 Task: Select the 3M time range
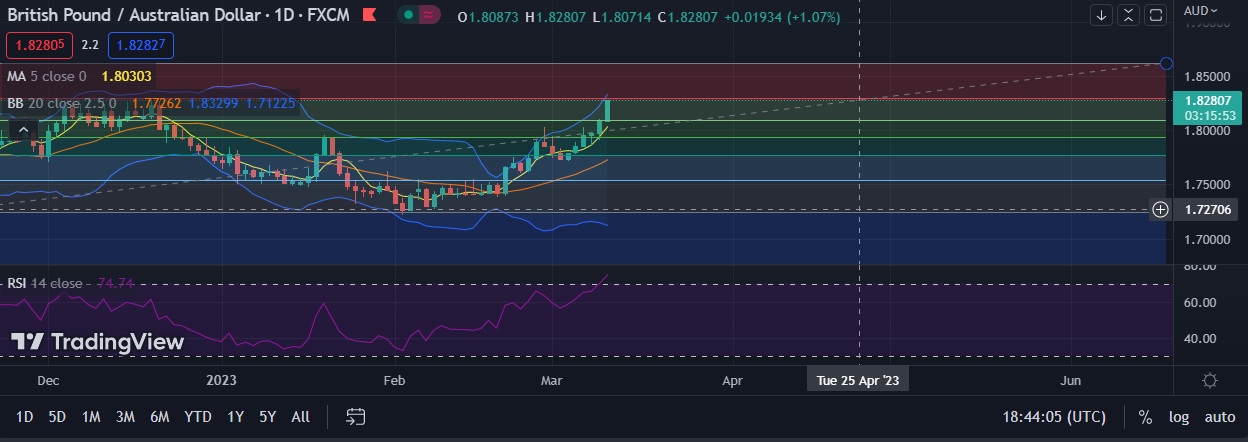pyautogui.click(x=125, y=417)
